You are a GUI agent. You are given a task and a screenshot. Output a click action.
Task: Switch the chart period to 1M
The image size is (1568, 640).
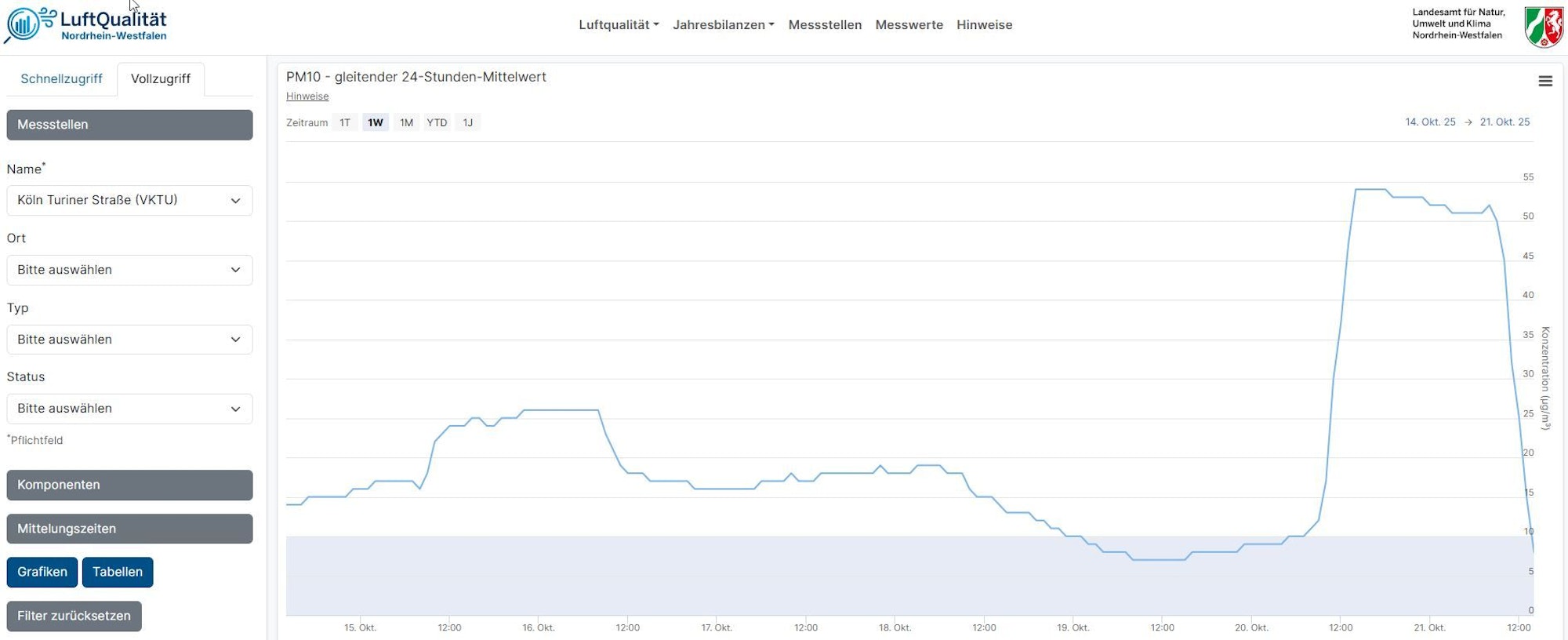click(406, 122)
